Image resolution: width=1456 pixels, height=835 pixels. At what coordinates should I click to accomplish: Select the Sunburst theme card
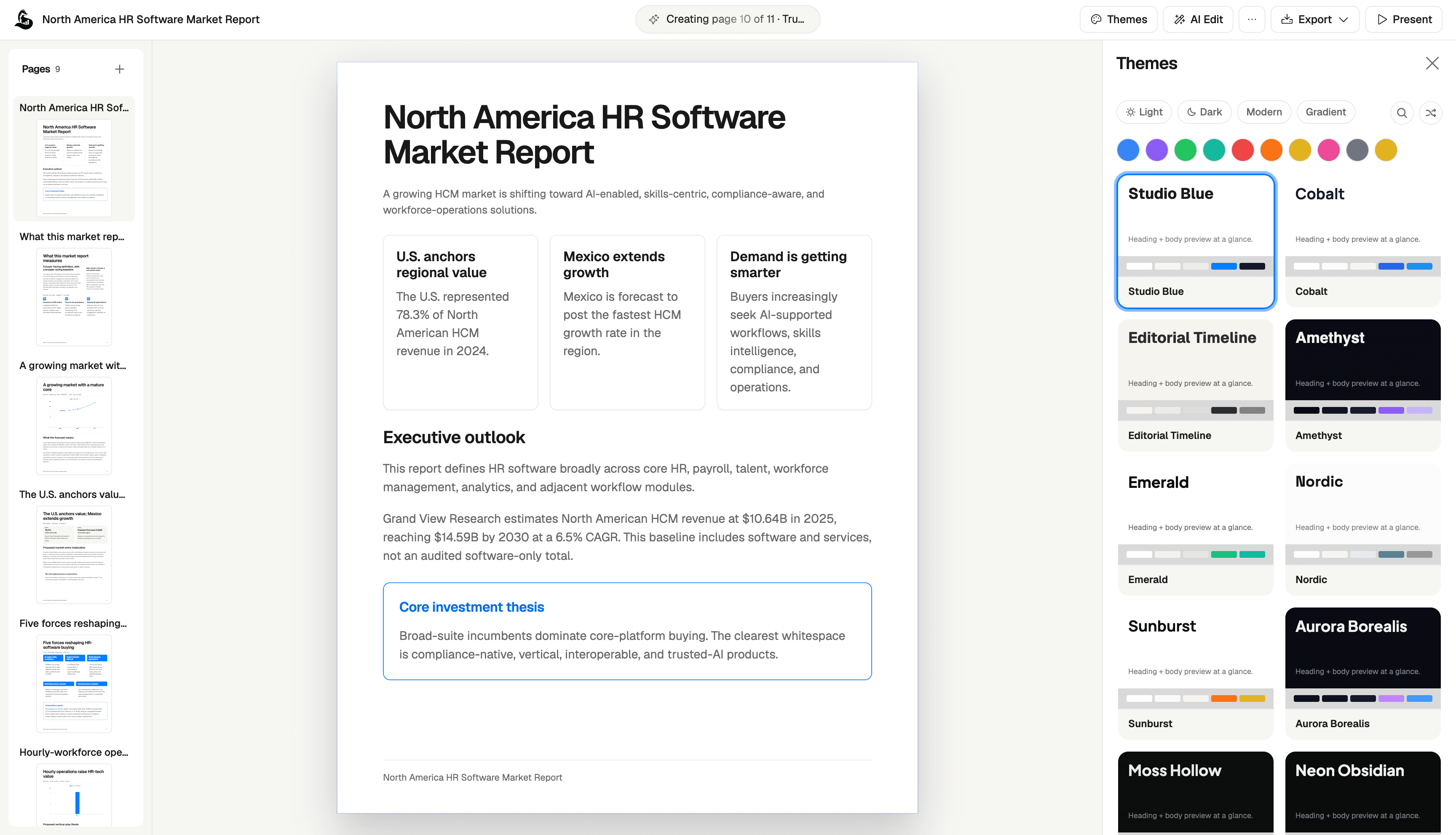pos(1196,673)
